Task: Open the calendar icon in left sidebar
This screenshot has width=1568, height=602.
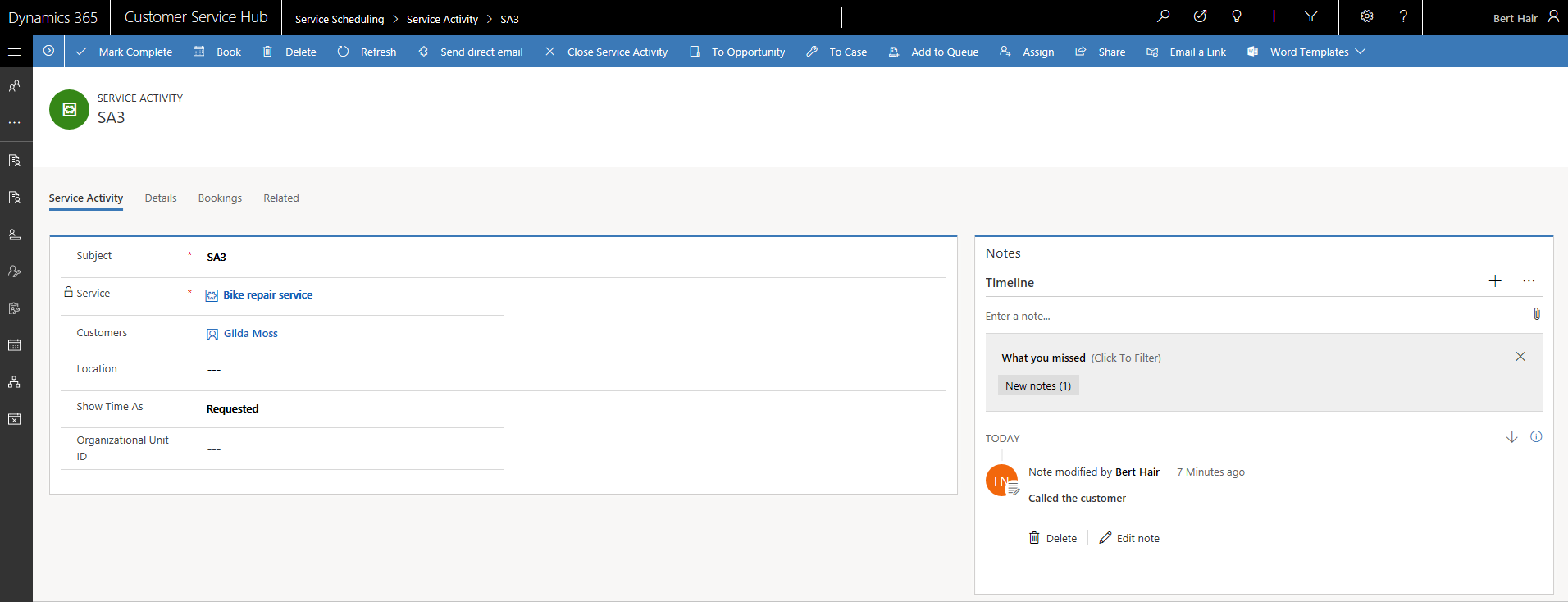Action: click(x=14, y=345)
